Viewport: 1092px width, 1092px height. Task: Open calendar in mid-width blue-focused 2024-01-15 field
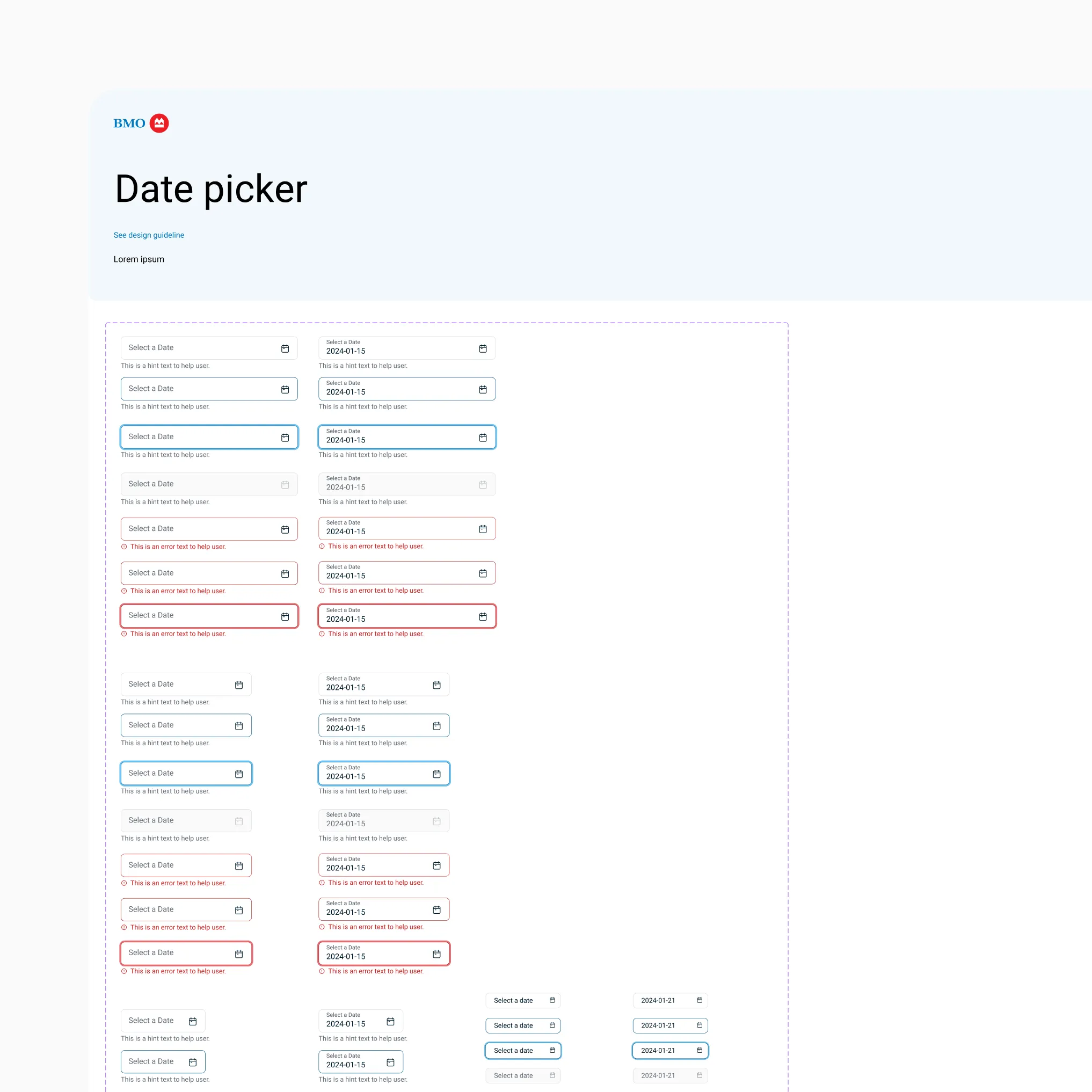point(437,774)
